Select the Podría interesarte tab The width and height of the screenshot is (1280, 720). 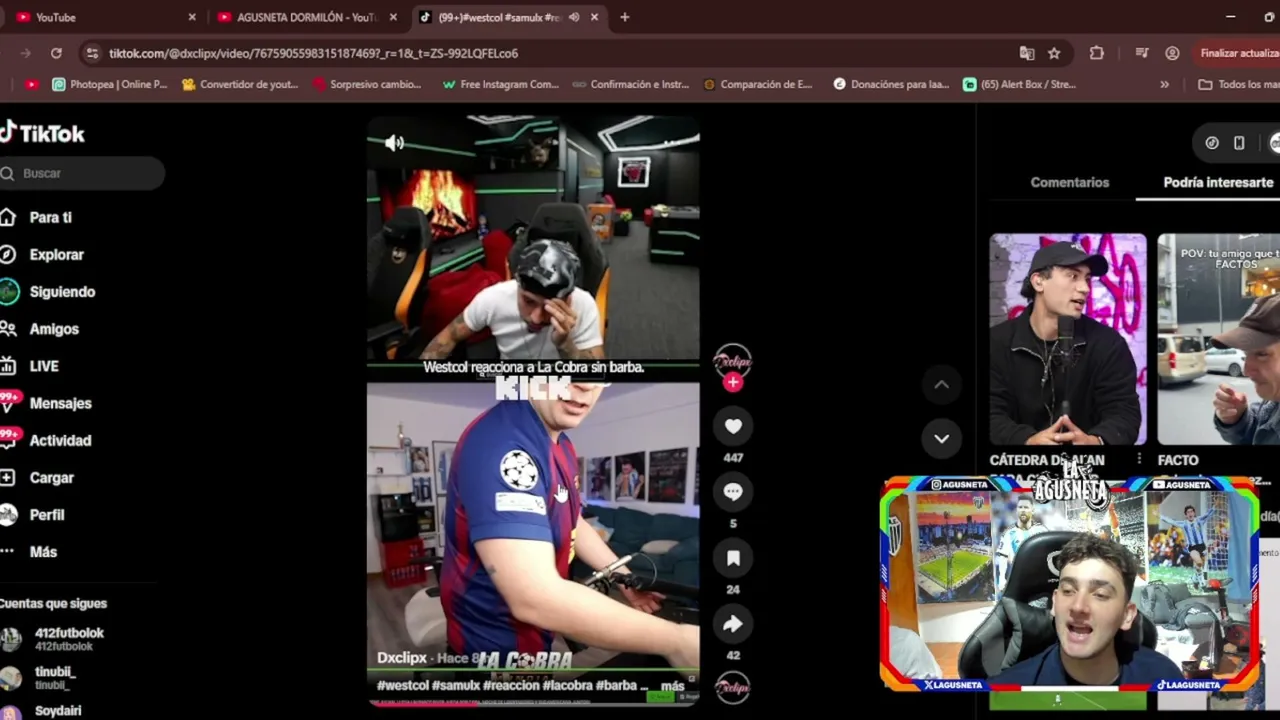(x=1218, y=183)
